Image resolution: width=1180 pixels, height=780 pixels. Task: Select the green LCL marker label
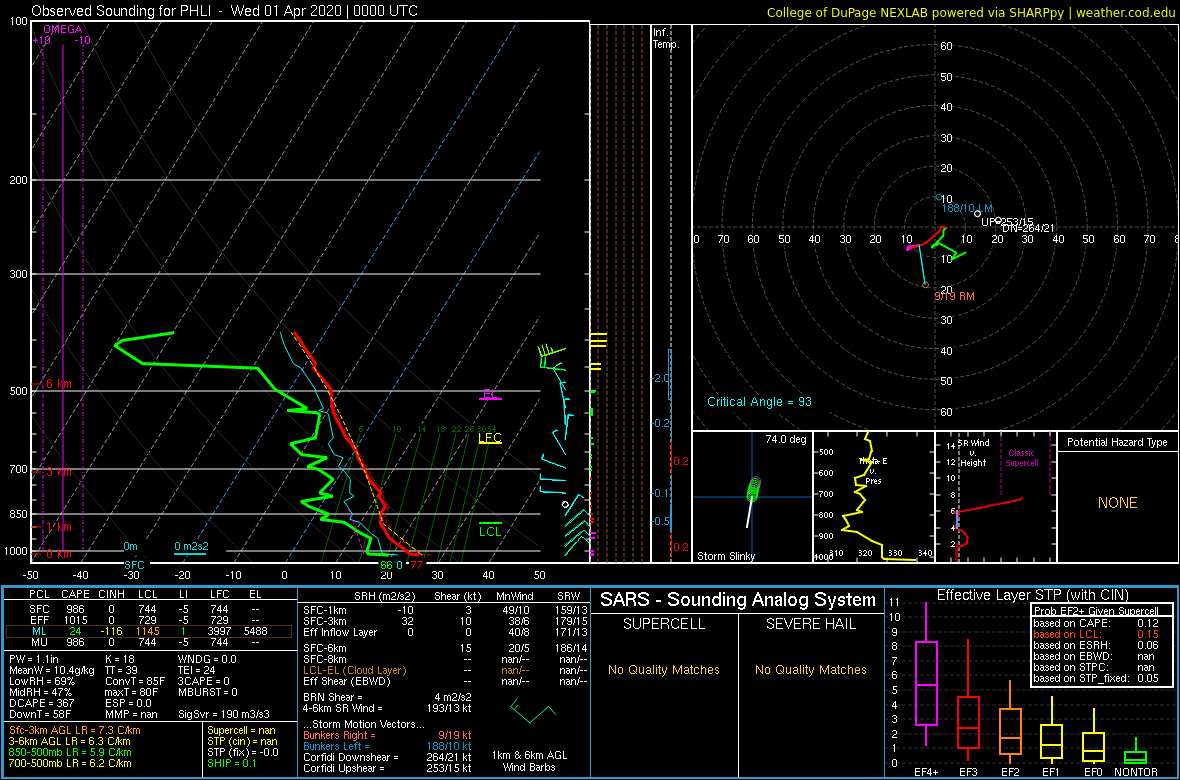(490, 532)
